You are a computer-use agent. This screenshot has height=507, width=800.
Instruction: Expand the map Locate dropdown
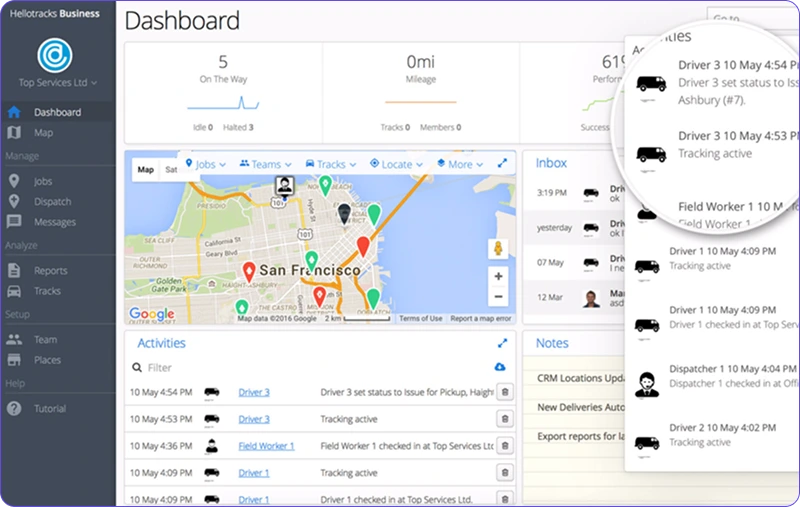396,164
